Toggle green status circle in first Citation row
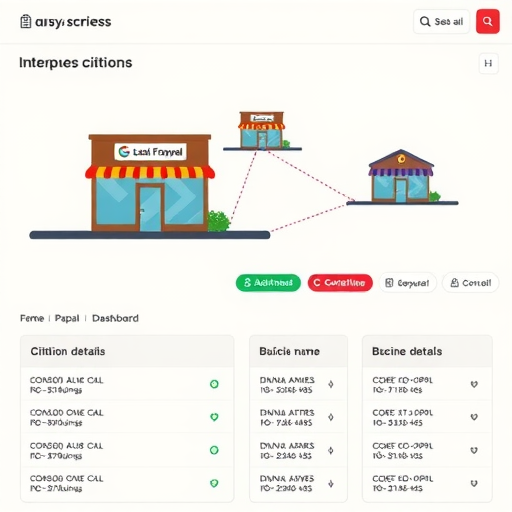The image size is (512, 512). 214,384
